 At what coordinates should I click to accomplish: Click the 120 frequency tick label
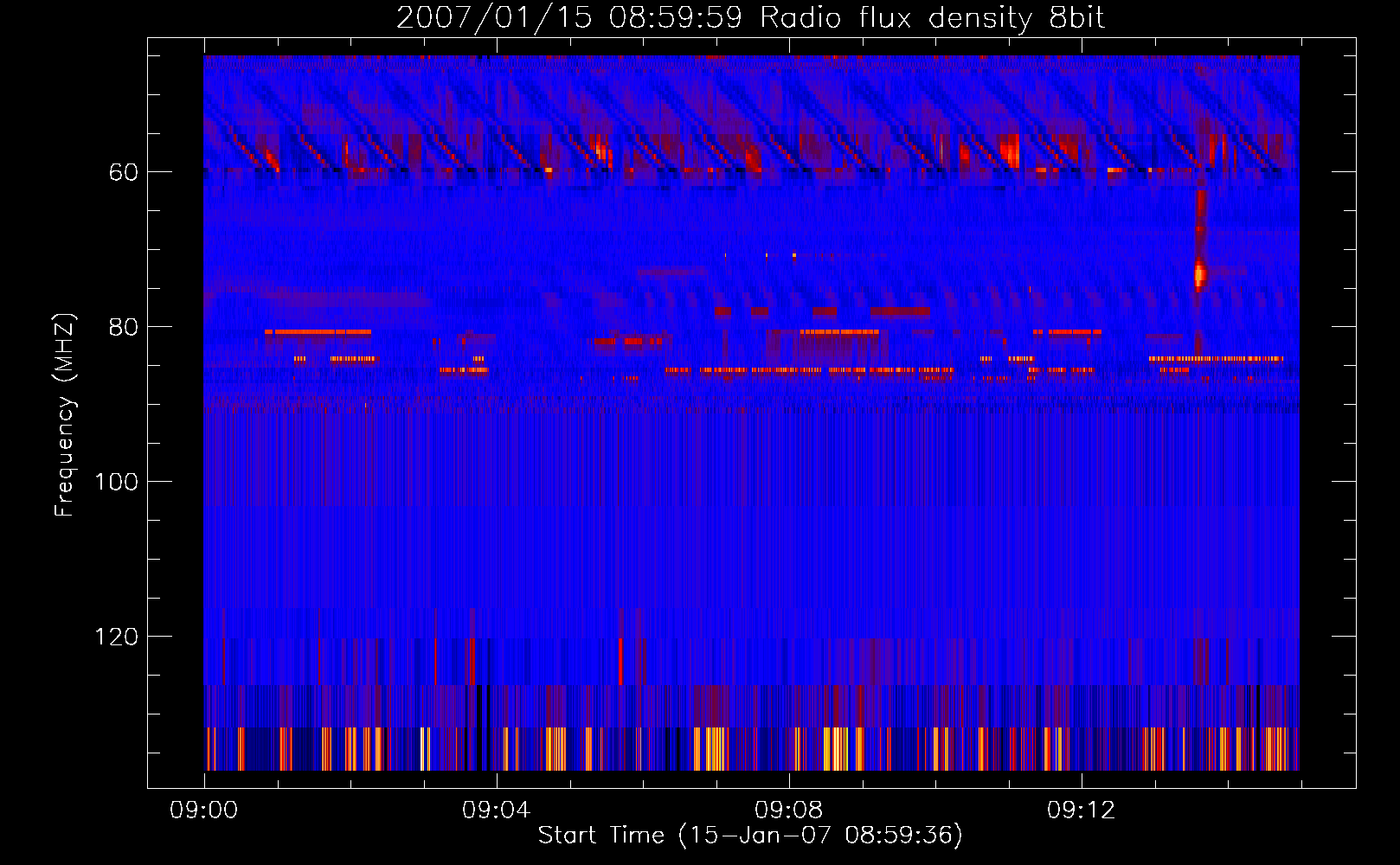[x=116, y=637]
